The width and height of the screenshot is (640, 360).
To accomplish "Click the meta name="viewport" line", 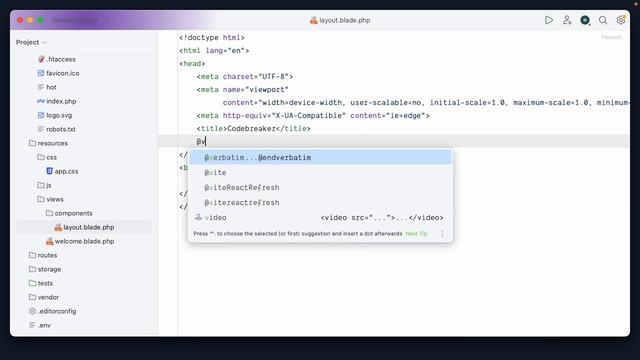I will pos(242,89).
